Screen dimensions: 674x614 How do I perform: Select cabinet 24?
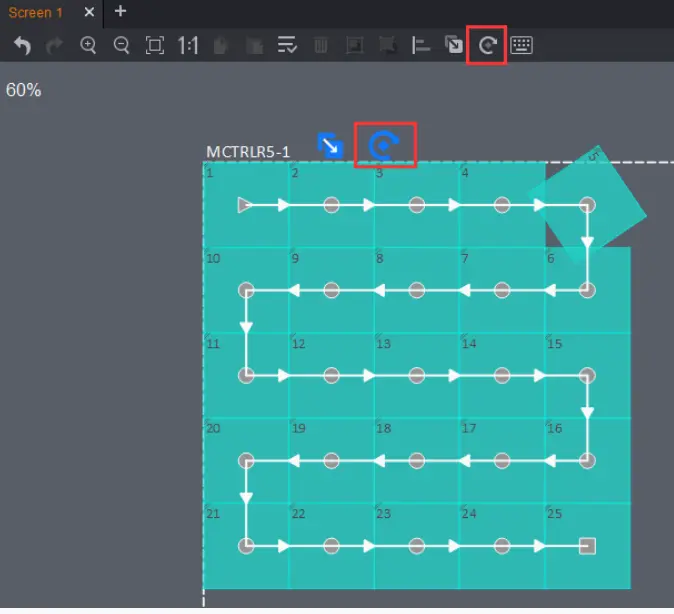click(502, 546)
